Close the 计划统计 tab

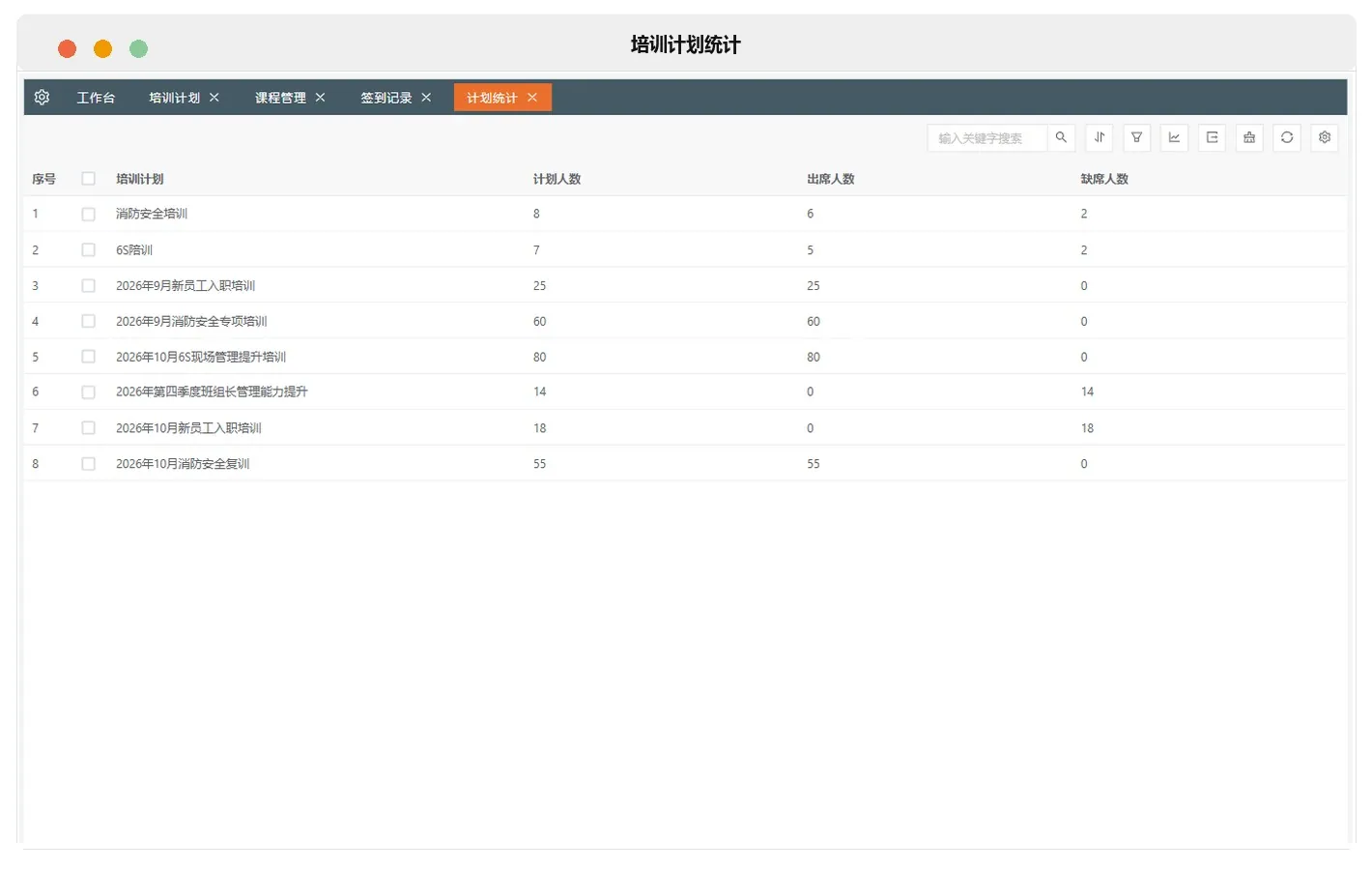pyautogui.click(x=532, y=98)
